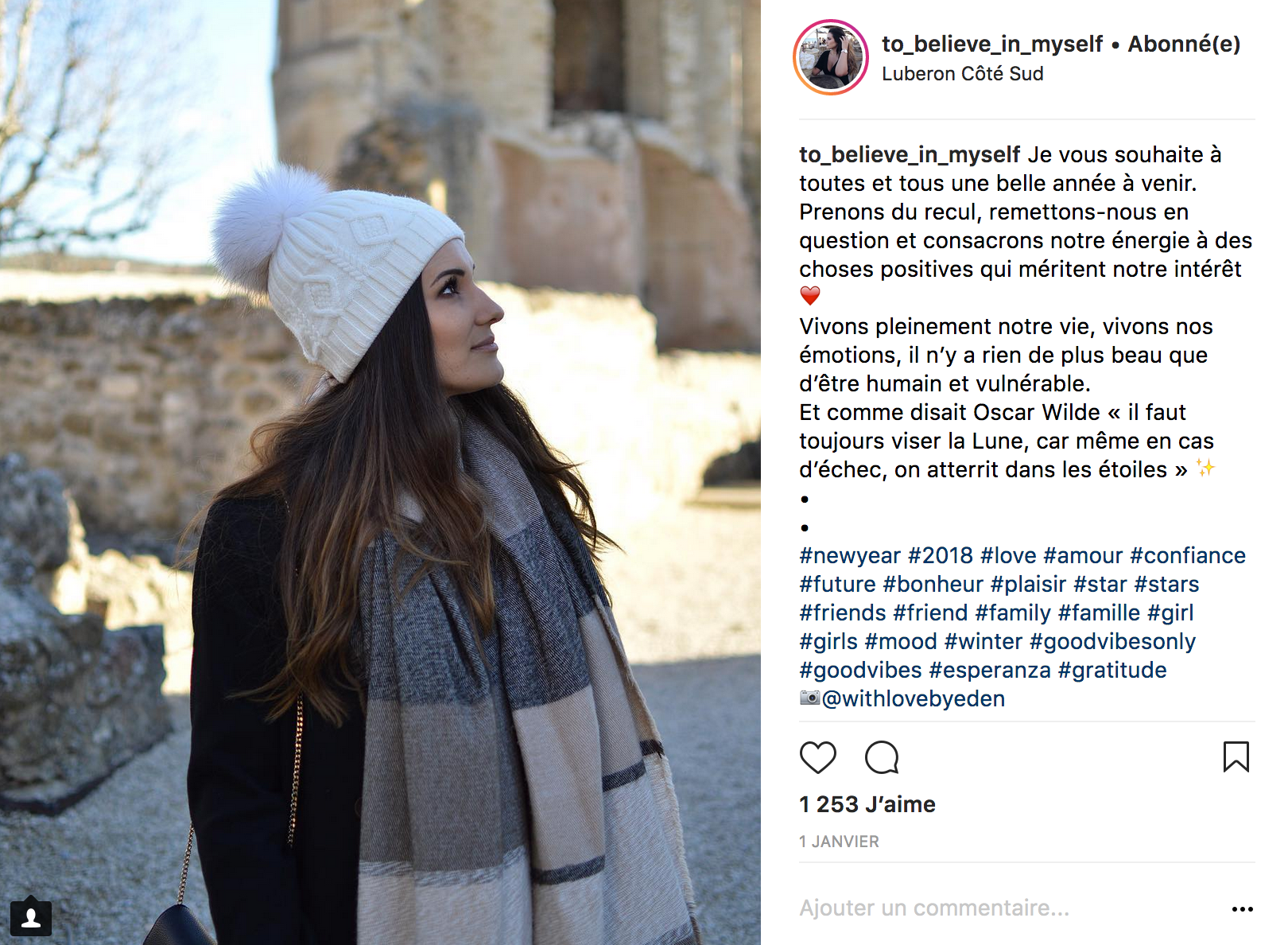View the 1 253 J'aime likes list
This screenshot has width=1288, height=945.
867,804
